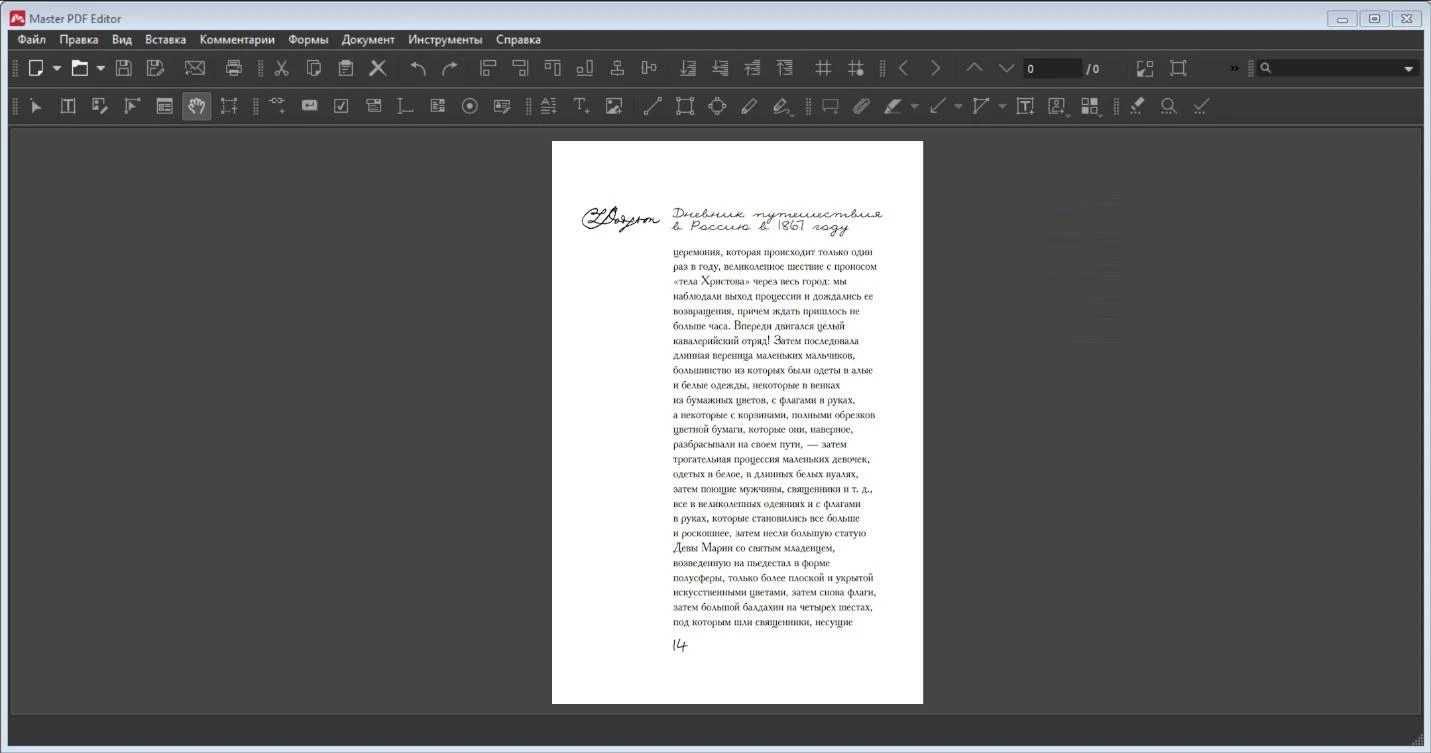Image resolution: width=1431 pixels, height=753 pixels.
Task: Toggle snap to grid icon
Action: [856, 68]
